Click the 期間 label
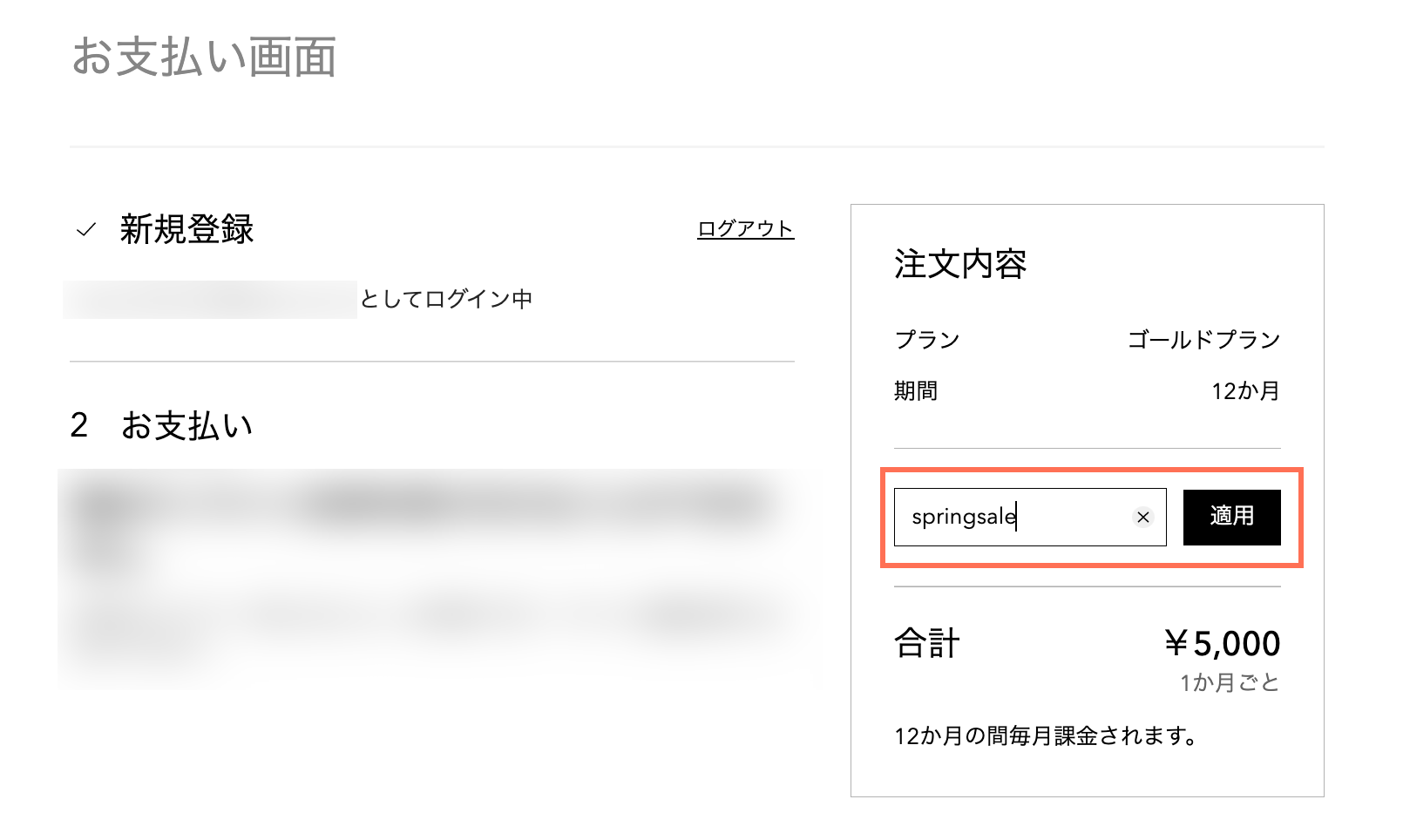 [x=916, y=390]
